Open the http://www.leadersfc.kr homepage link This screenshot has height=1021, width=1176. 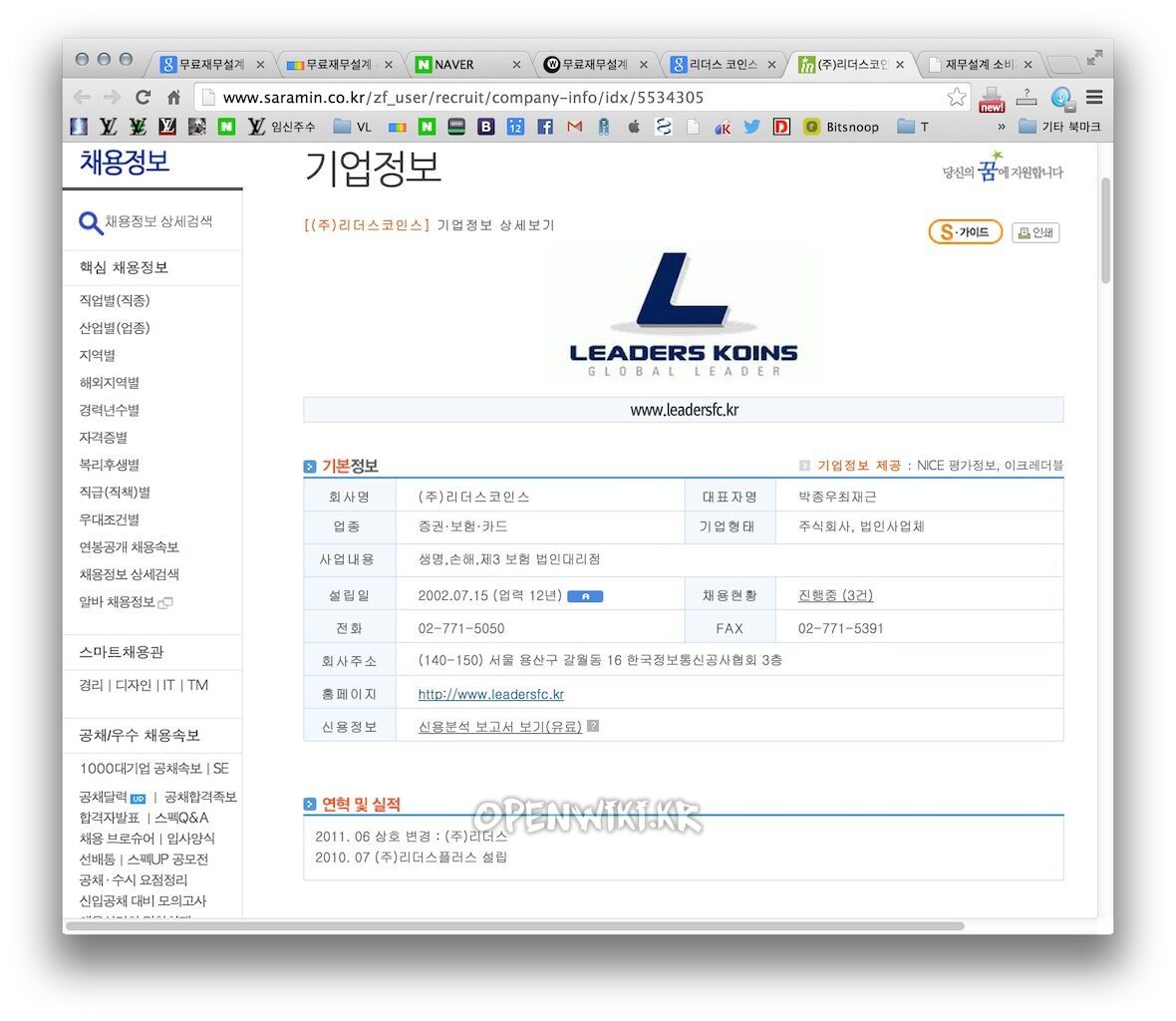coord(490,694)
